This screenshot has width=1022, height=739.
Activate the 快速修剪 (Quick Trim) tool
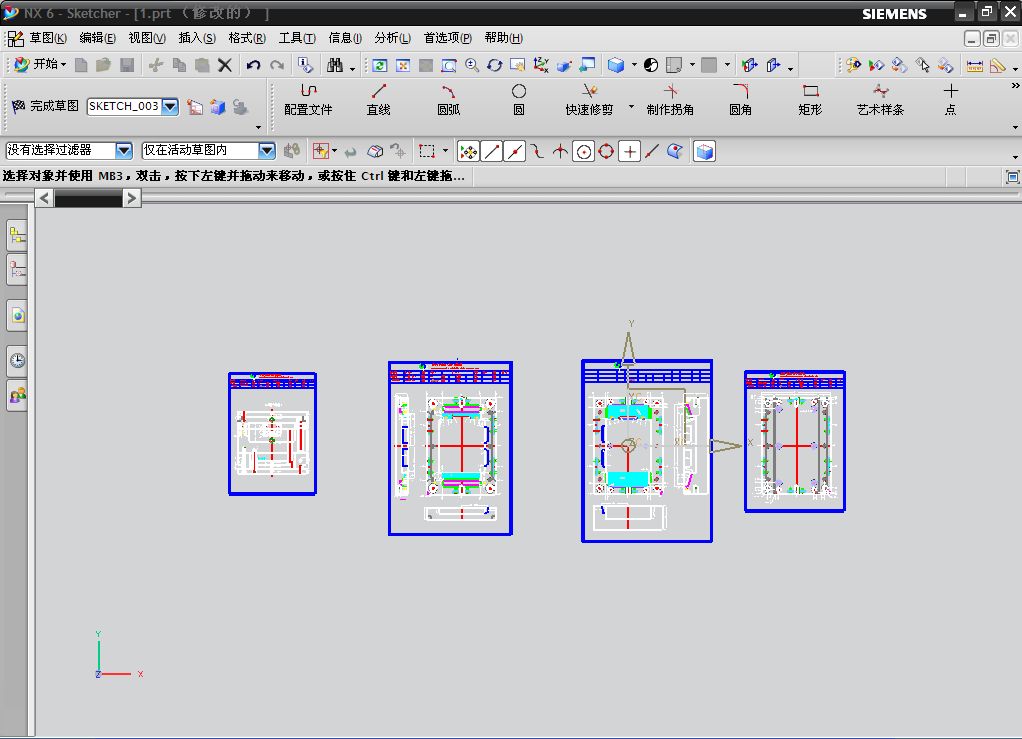pos(589,99)
